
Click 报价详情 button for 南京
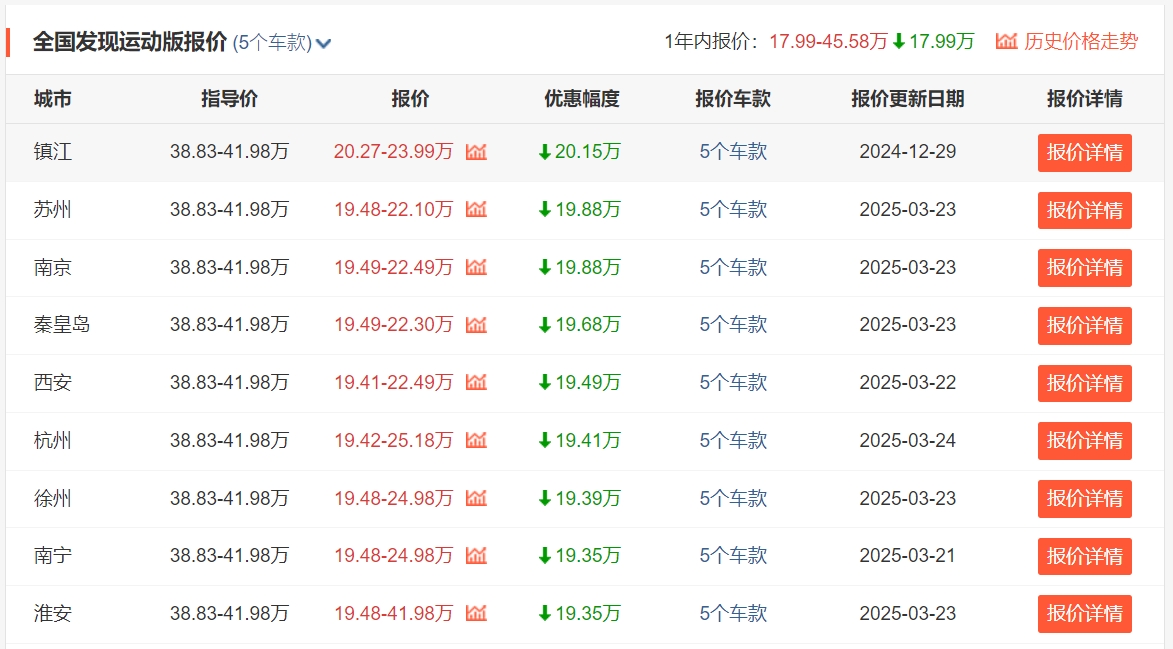click(1084, 268)
